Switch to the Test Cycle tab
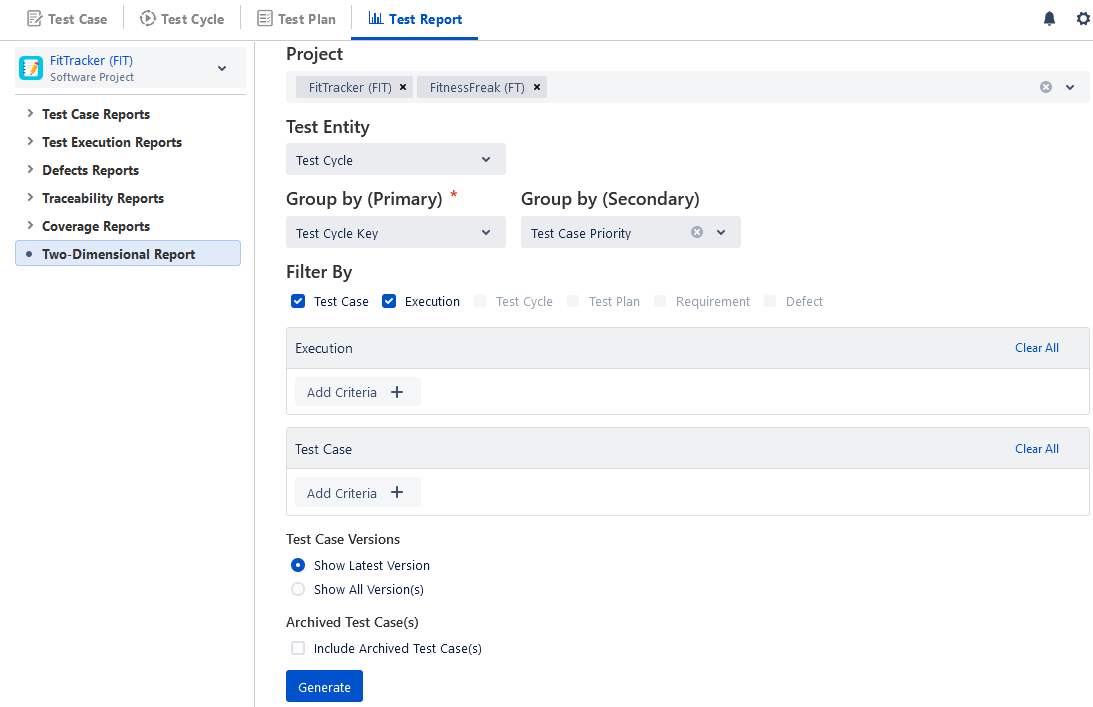The height and width of the screenshot is (707, 1093). [x=182, y=19]
